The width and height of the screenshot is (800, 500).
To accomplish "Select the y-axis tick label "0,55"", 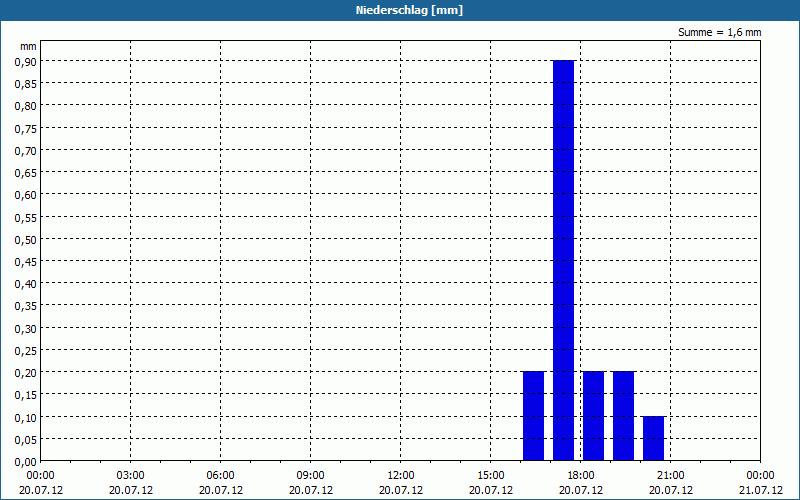I will coord(26,217).
